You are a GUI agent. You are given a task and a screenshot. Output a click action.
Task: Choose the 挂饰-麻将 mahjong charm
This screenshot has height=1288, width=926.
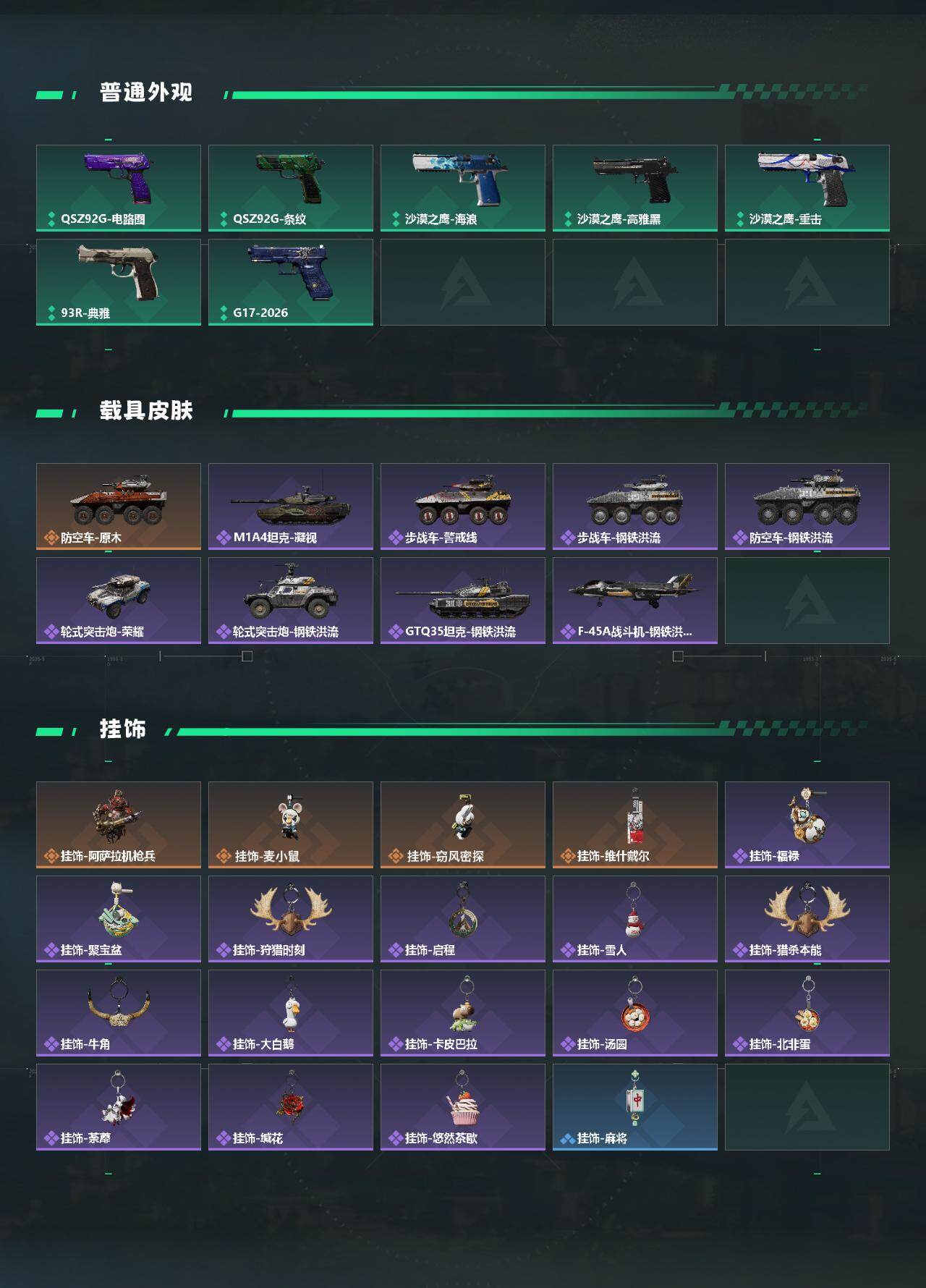click(x=635, y=1107)
